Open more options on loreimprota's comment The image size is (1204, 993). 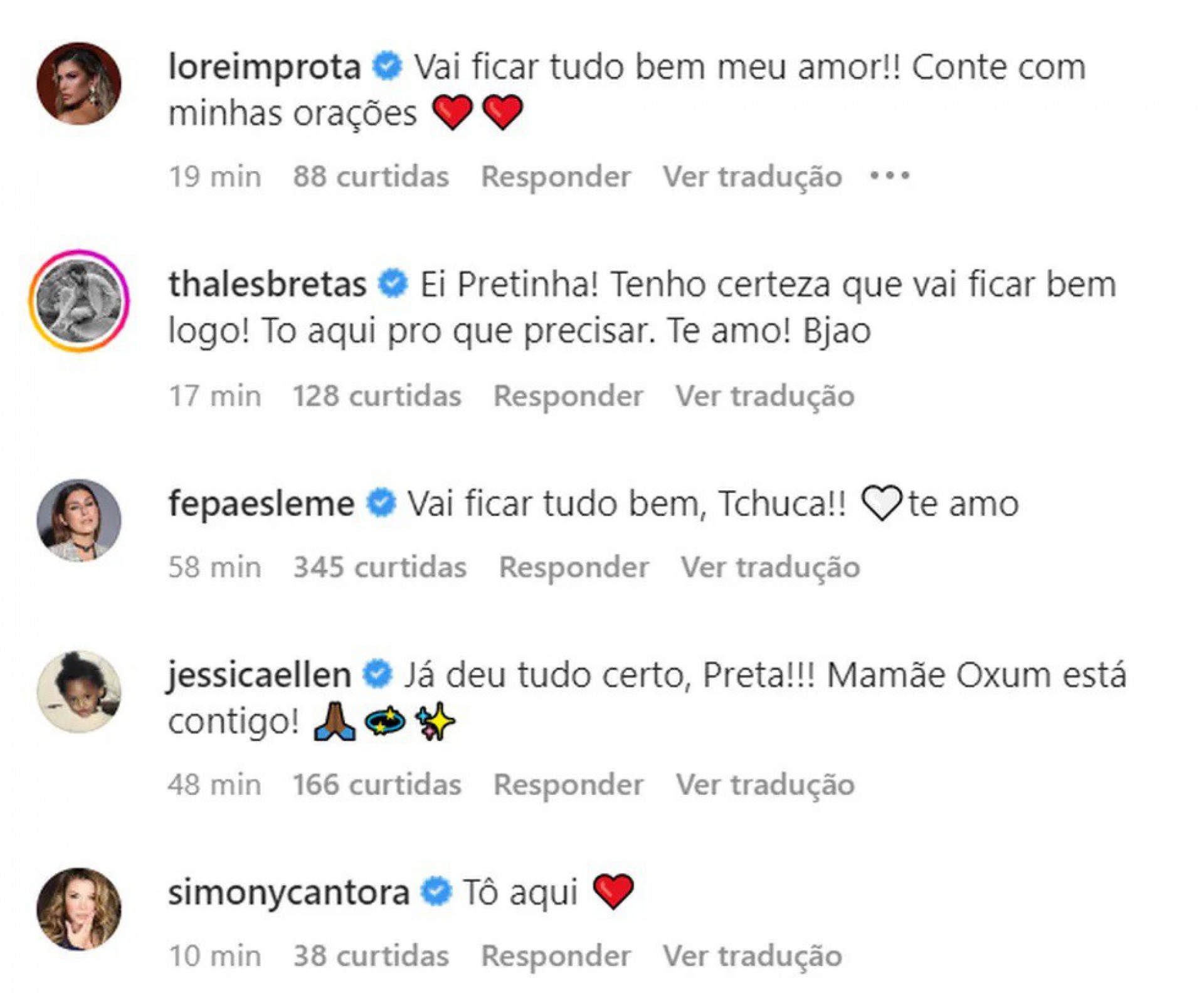tap(890, 176)
